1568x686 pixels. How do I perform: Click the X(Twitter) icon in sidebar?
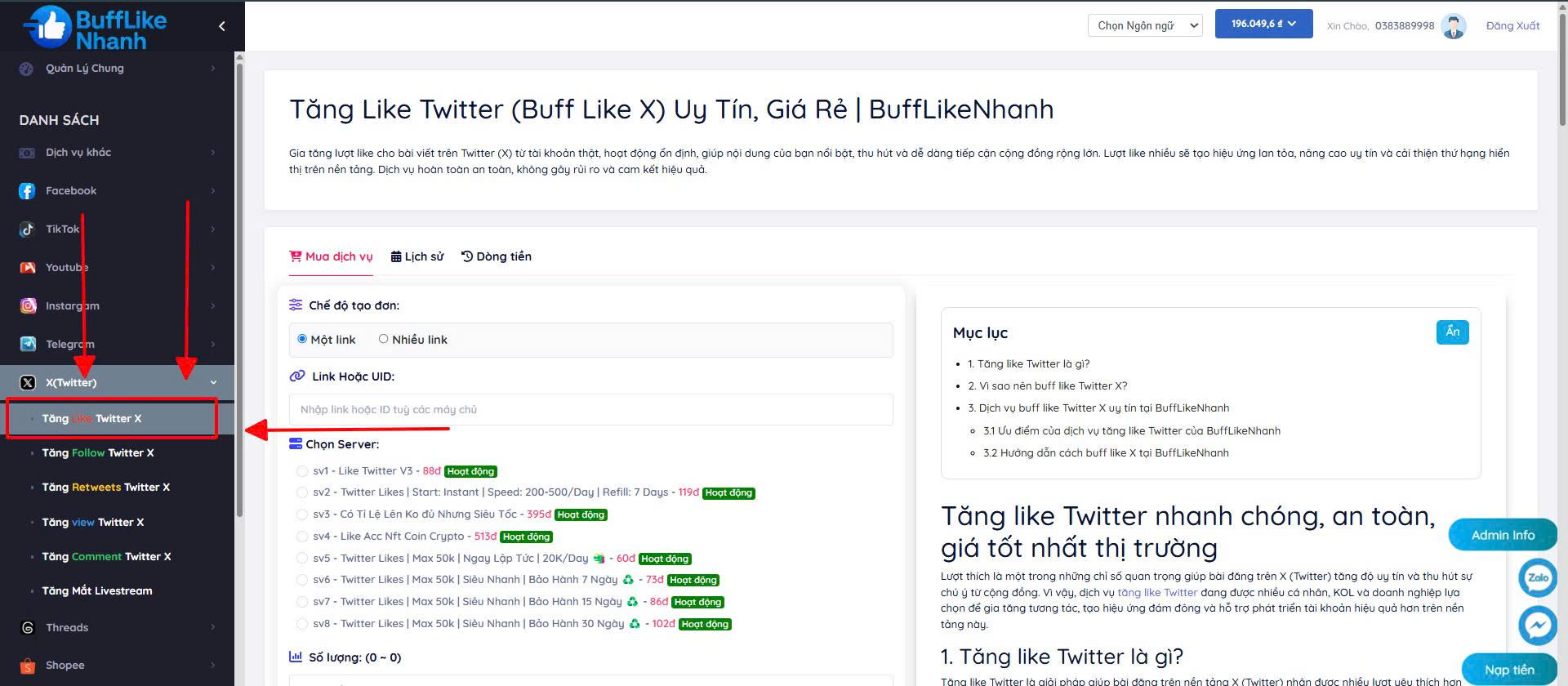coord(28,383)
